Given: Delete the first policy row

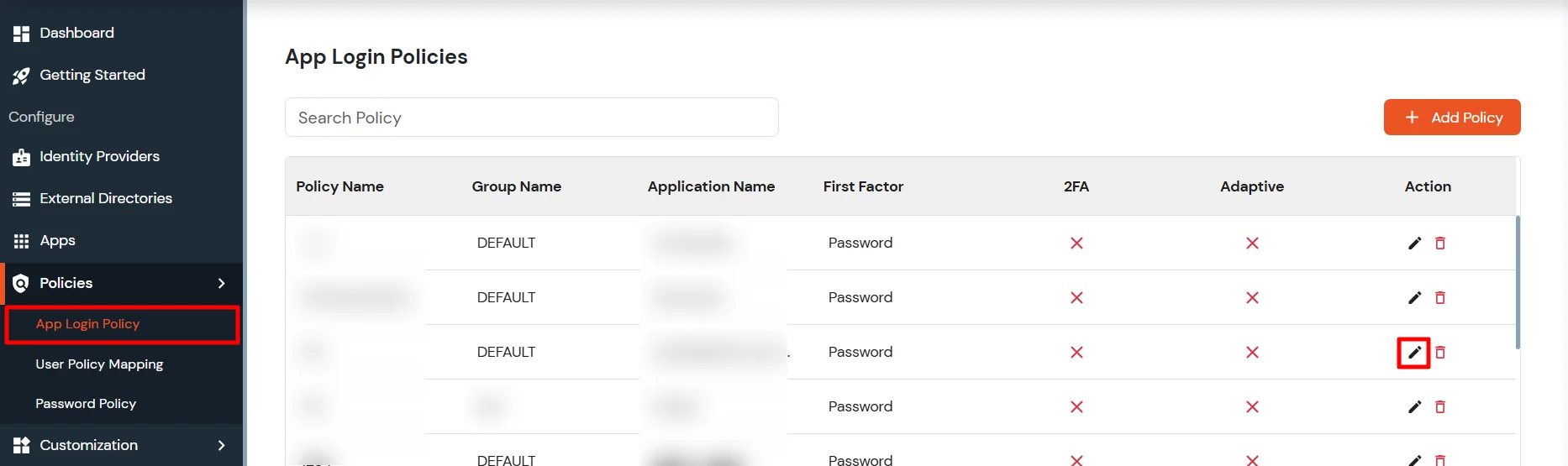Looking at the screenshot, I should [1440, 243].
